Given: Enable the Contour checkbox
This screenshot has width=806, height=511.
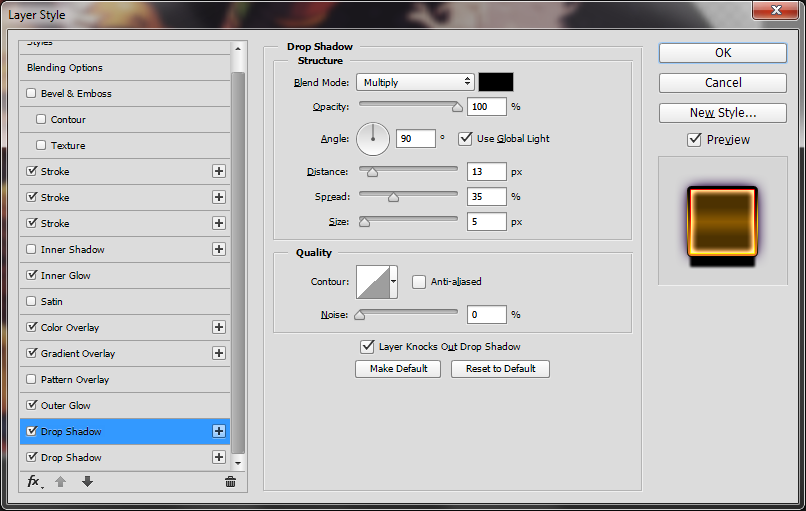Looking at the screenshot, I should 41,119.
